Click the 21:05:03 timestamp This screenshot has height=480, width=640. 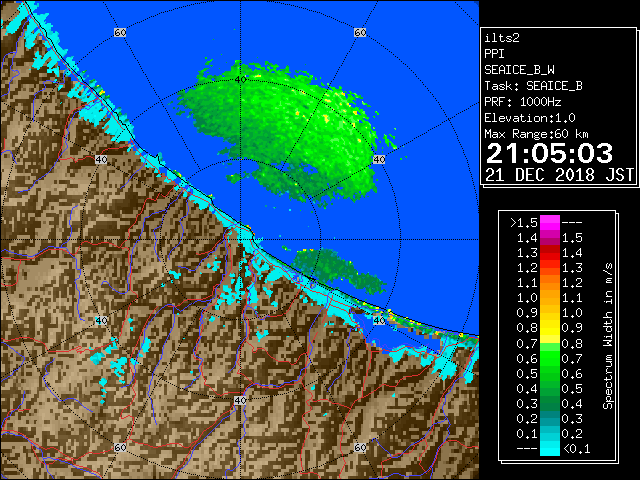(x=549, y=153)
